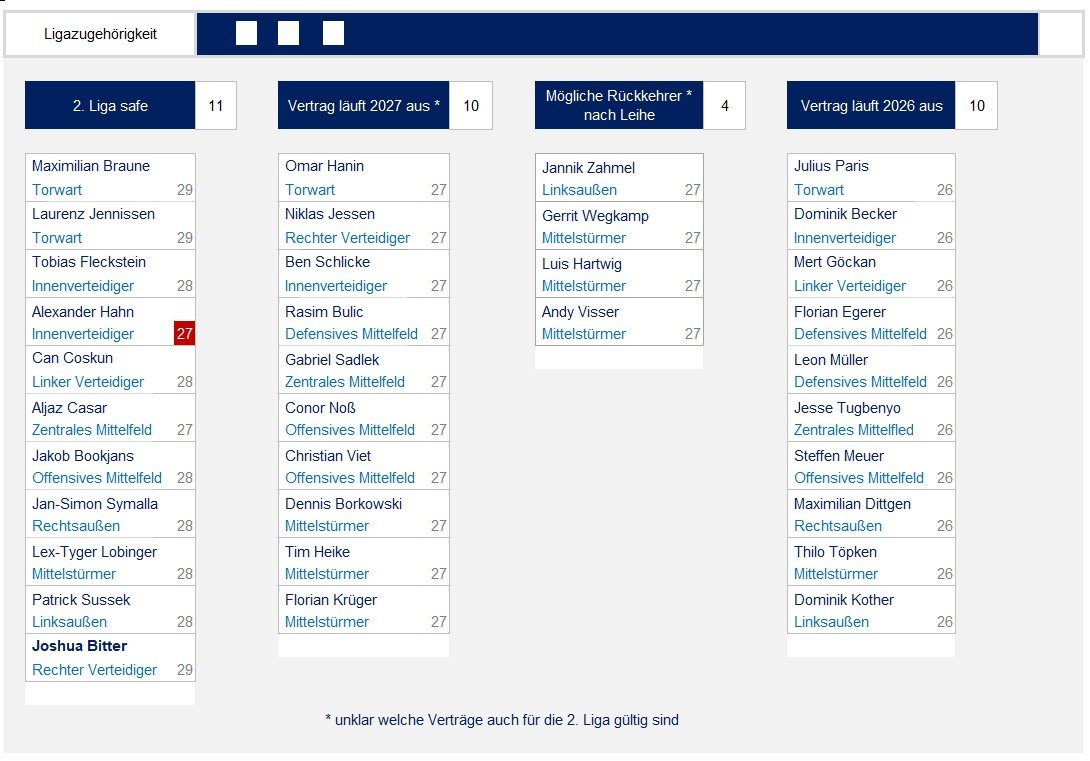
Task: Select "Mögliche Rückkehrer nach Leihe" header
Action: [x=618, y=106]
